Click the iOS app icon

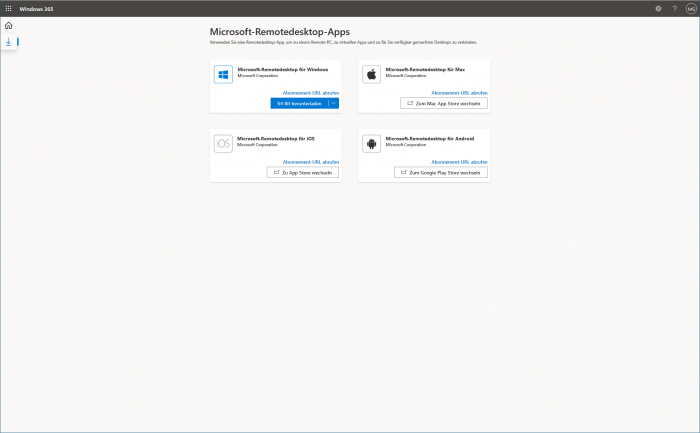(x=223, y=144)
